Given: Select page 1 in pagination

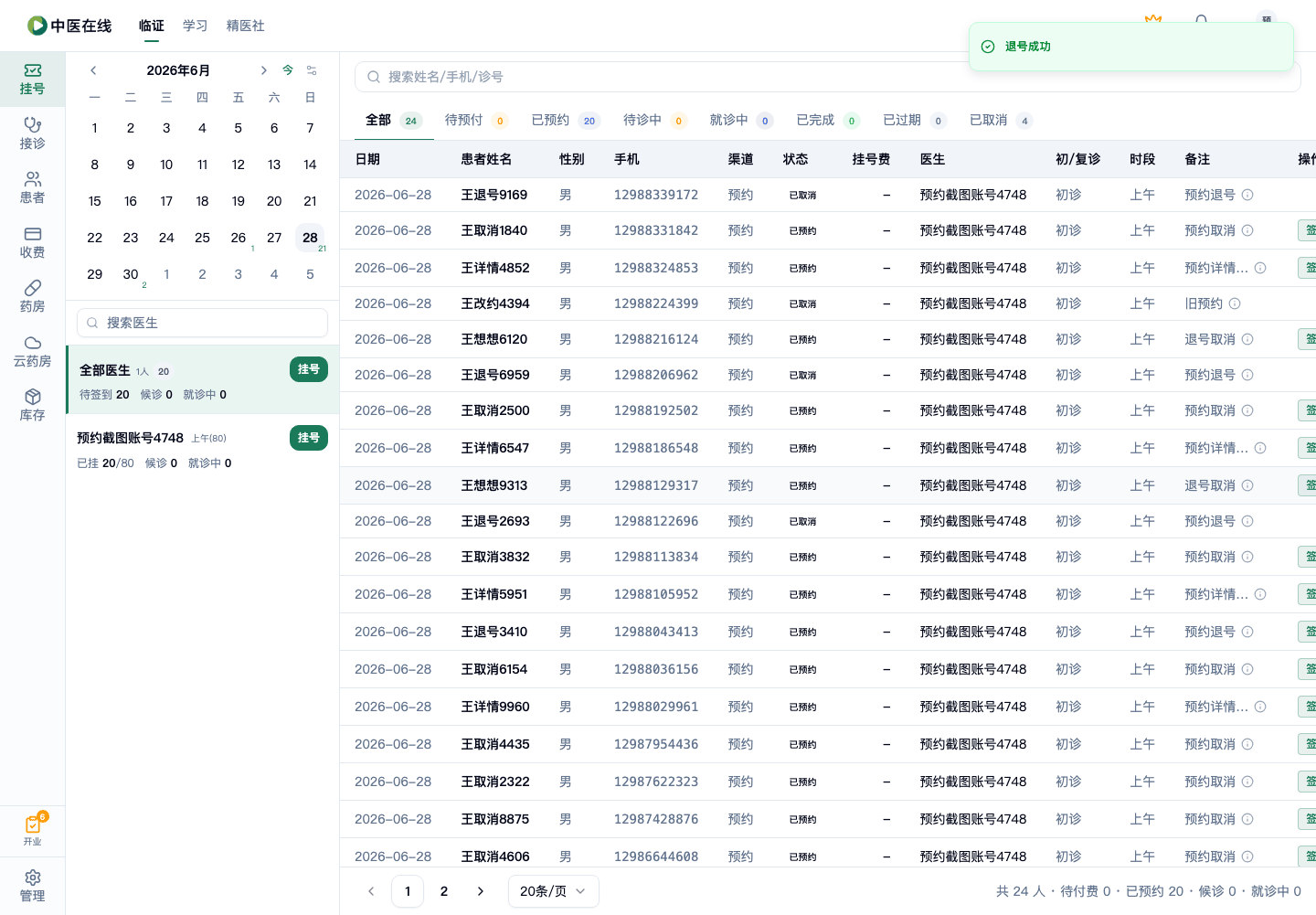Looking at the screenshot, I should point(408,891).
